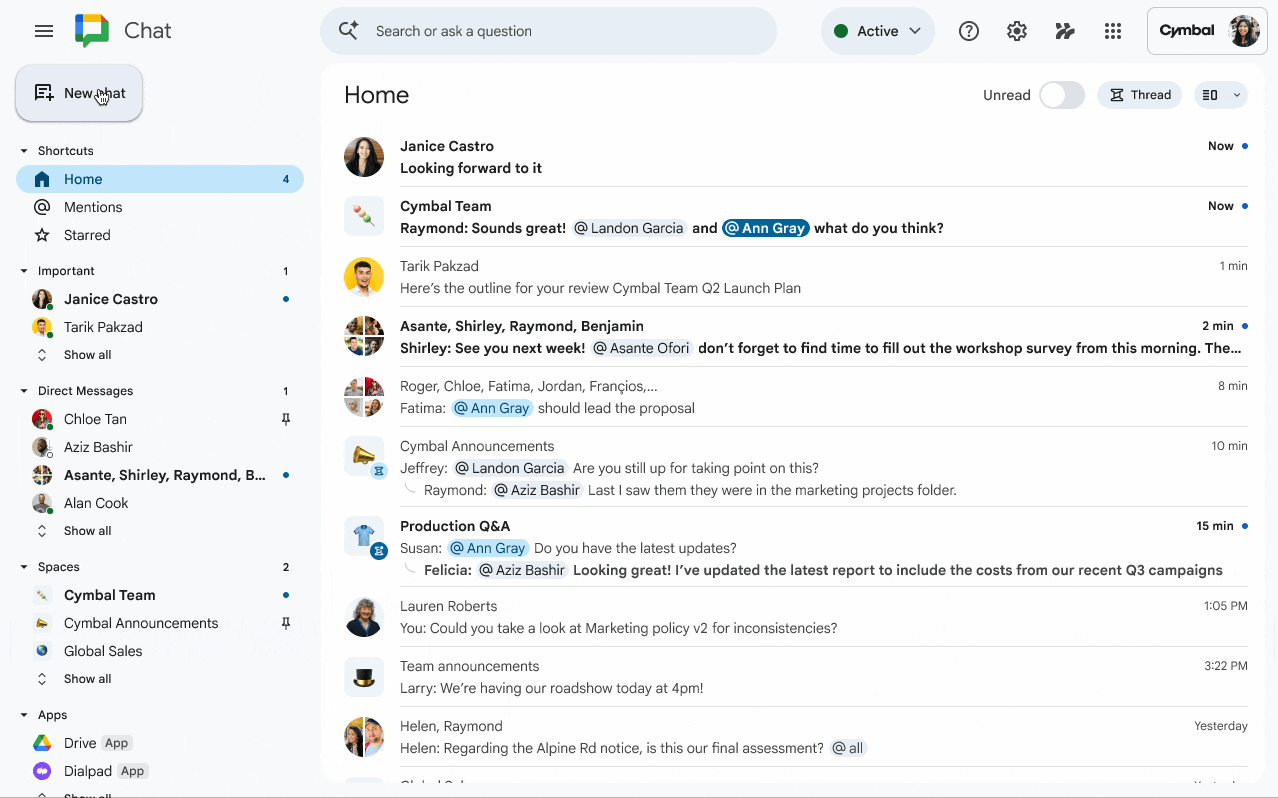This screenshot has height=798, width=1278.
Task: Open the Home shortcut tab
Action: point(82,179)
